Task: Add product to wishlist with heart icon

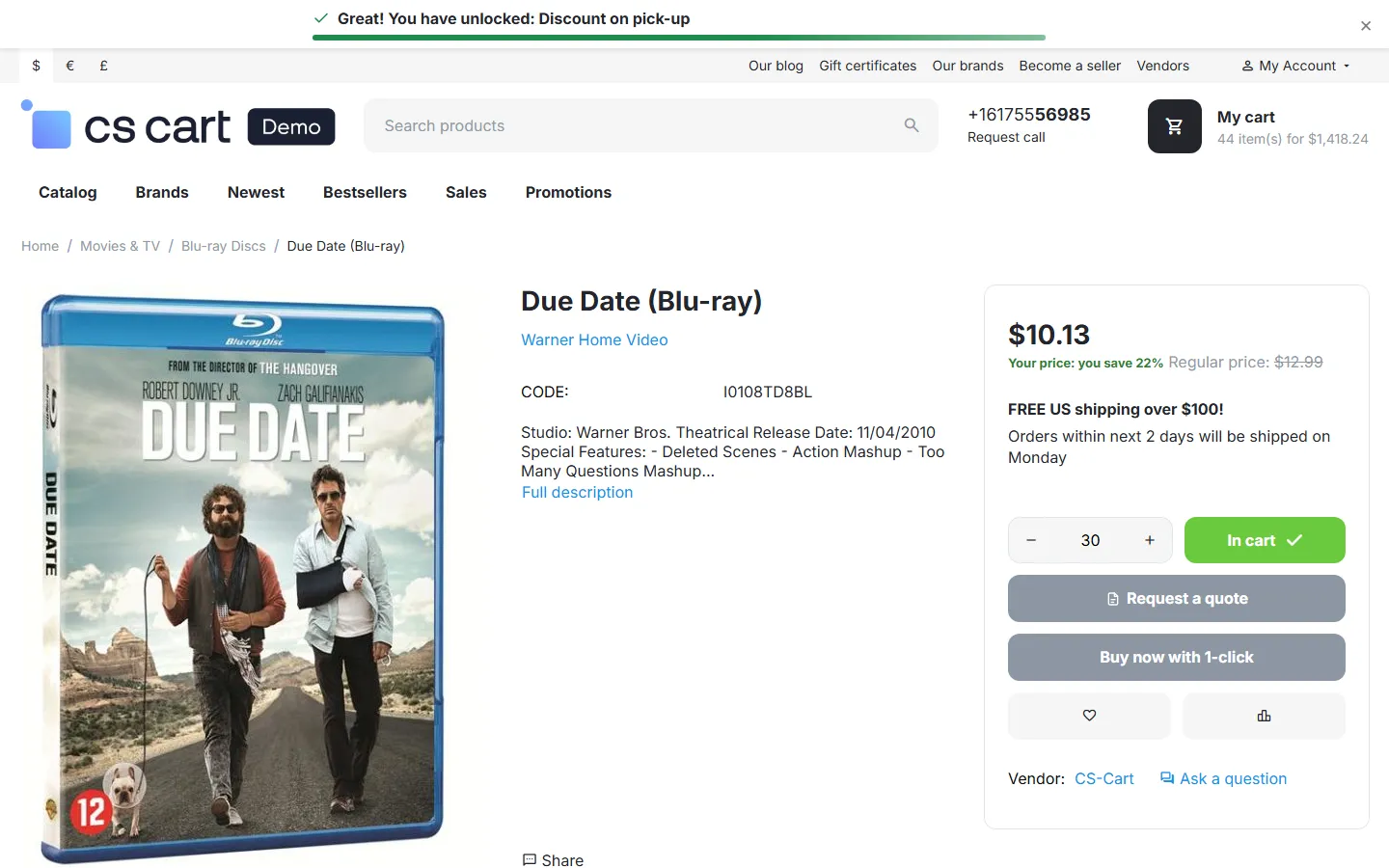Action: [1089, 716]
